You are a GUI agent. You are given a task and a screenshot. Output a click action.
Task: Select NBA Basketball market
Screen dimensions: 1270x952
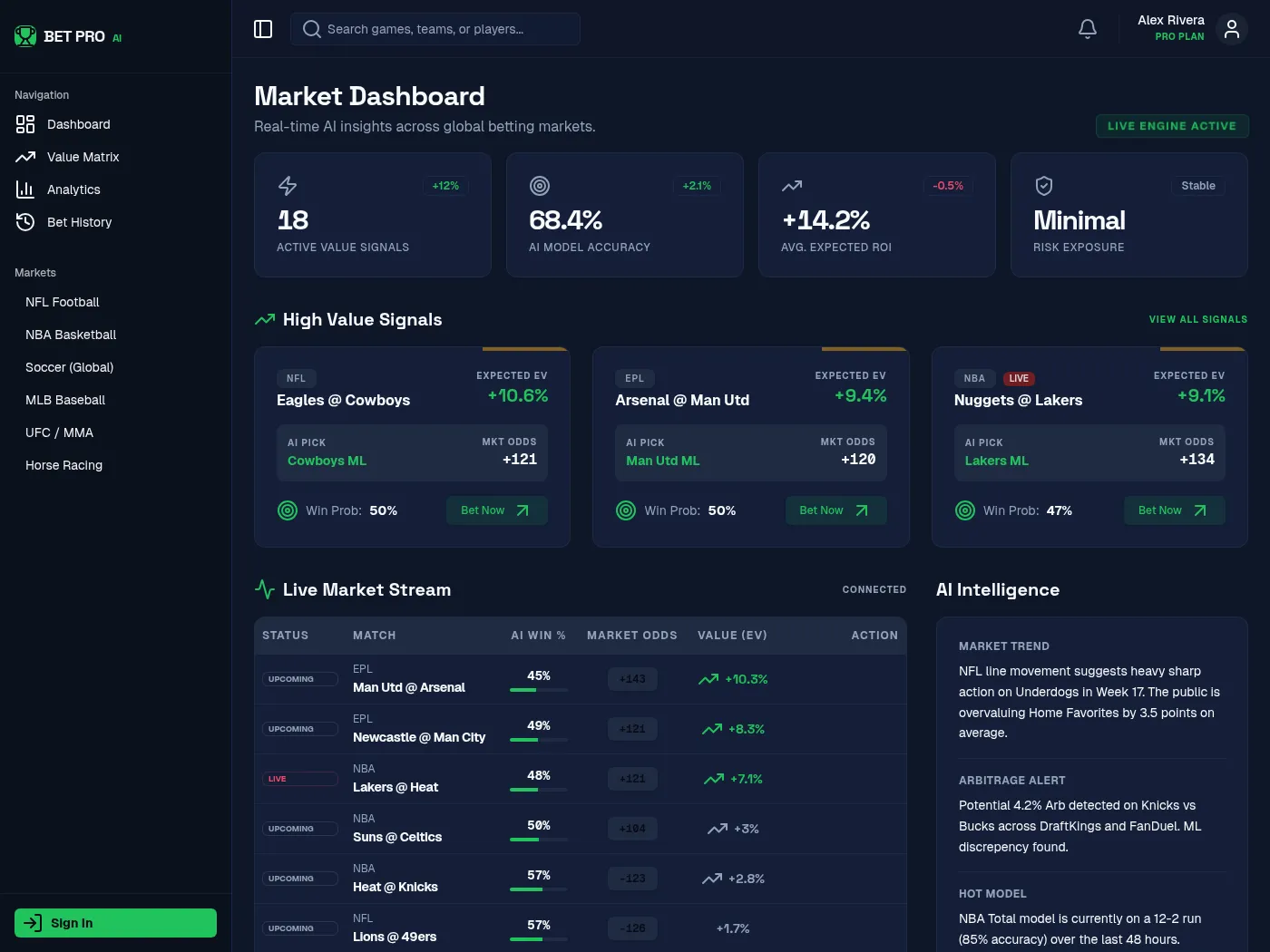[115, 335]
